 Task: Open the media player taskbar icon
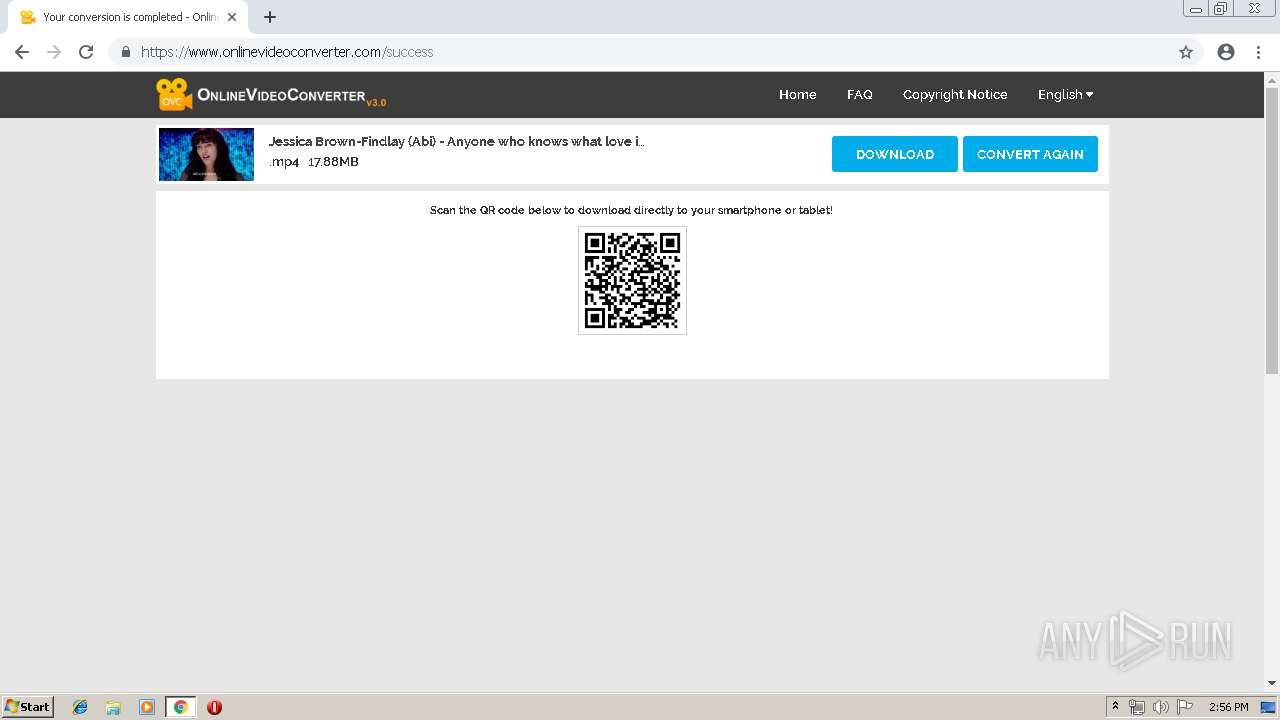pos(147,707)
